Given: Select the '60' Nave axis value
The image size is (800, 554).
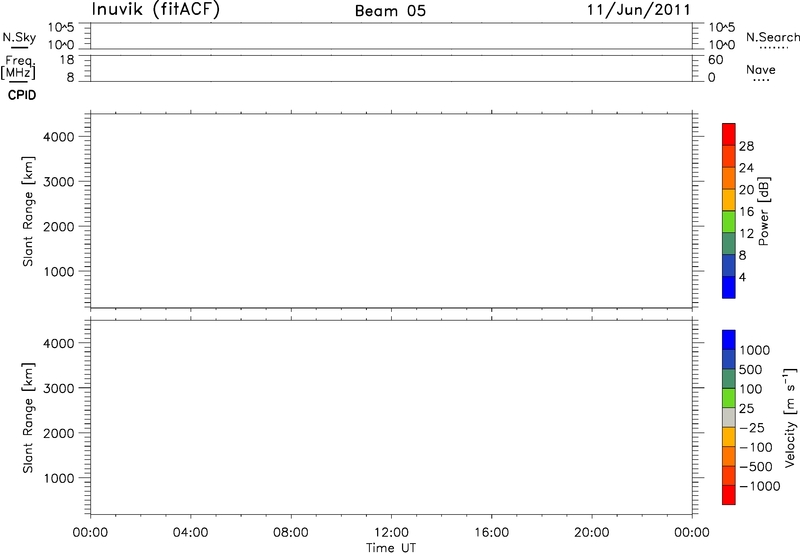Looking at the screenshot, I should (x=715, y=60).
